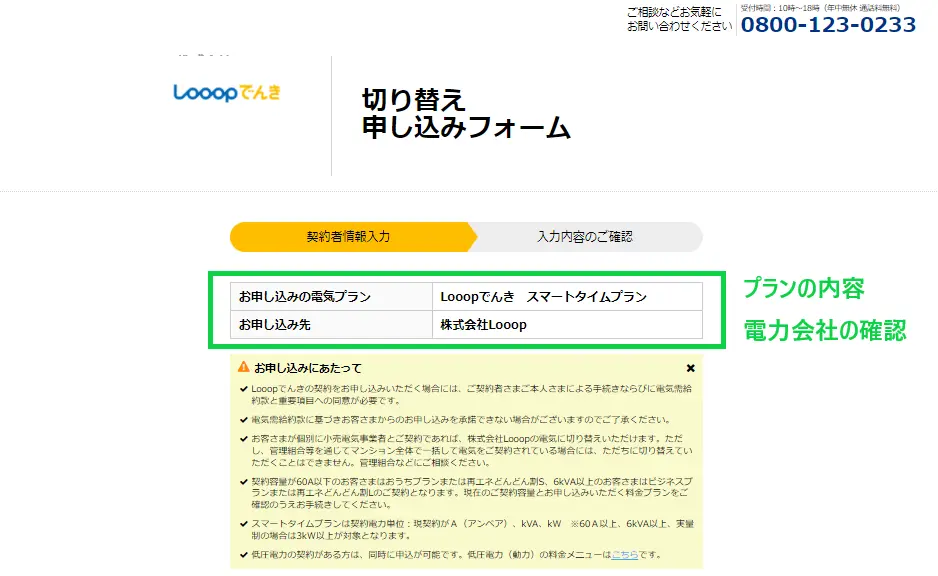Click the お申し込みの電気プラン table cell
The image size is (938, 576).
click(331, 297)
